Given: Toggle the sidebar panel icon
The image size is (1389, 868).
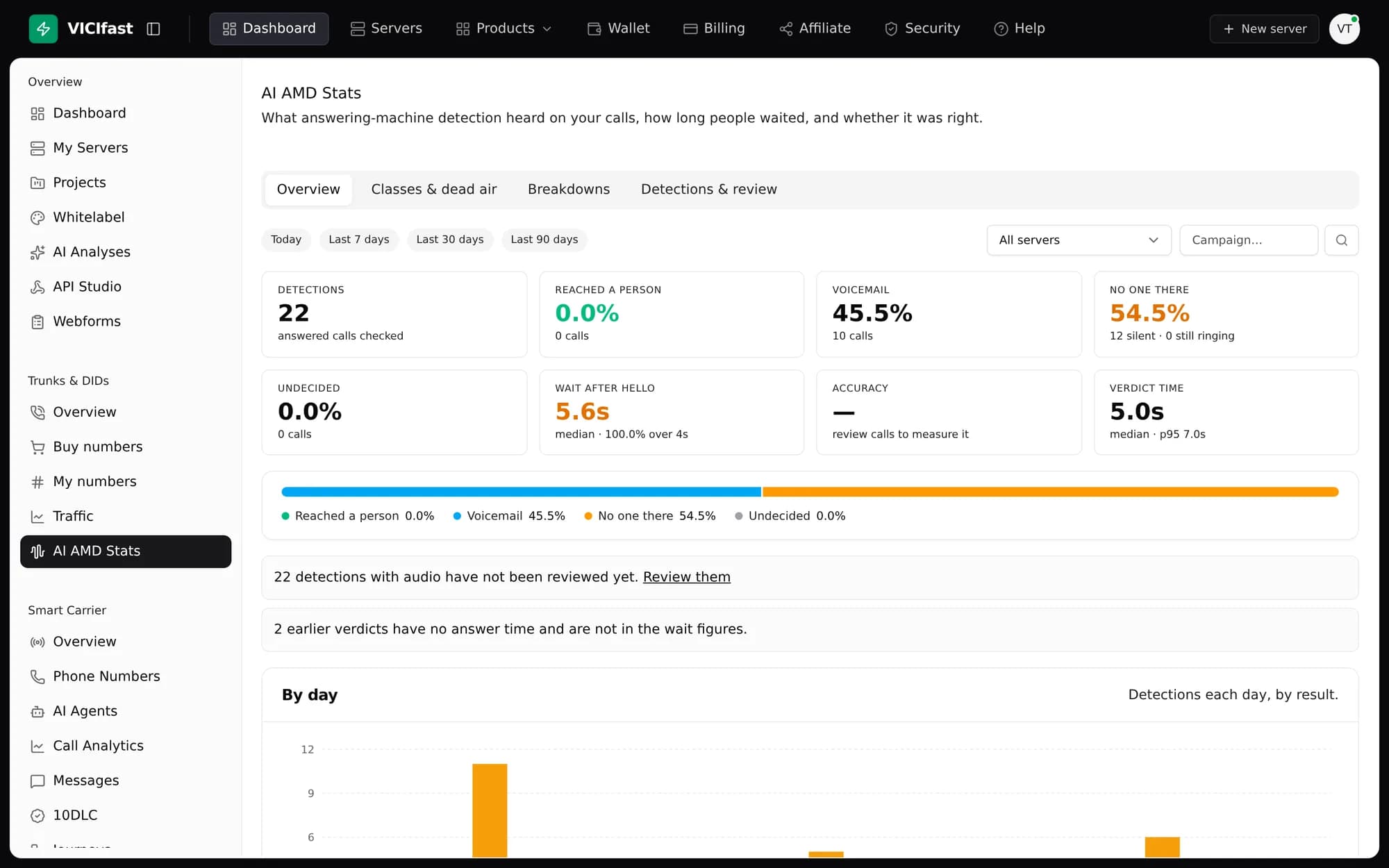Looking at the screenshot, I should (x=153, y=28).
